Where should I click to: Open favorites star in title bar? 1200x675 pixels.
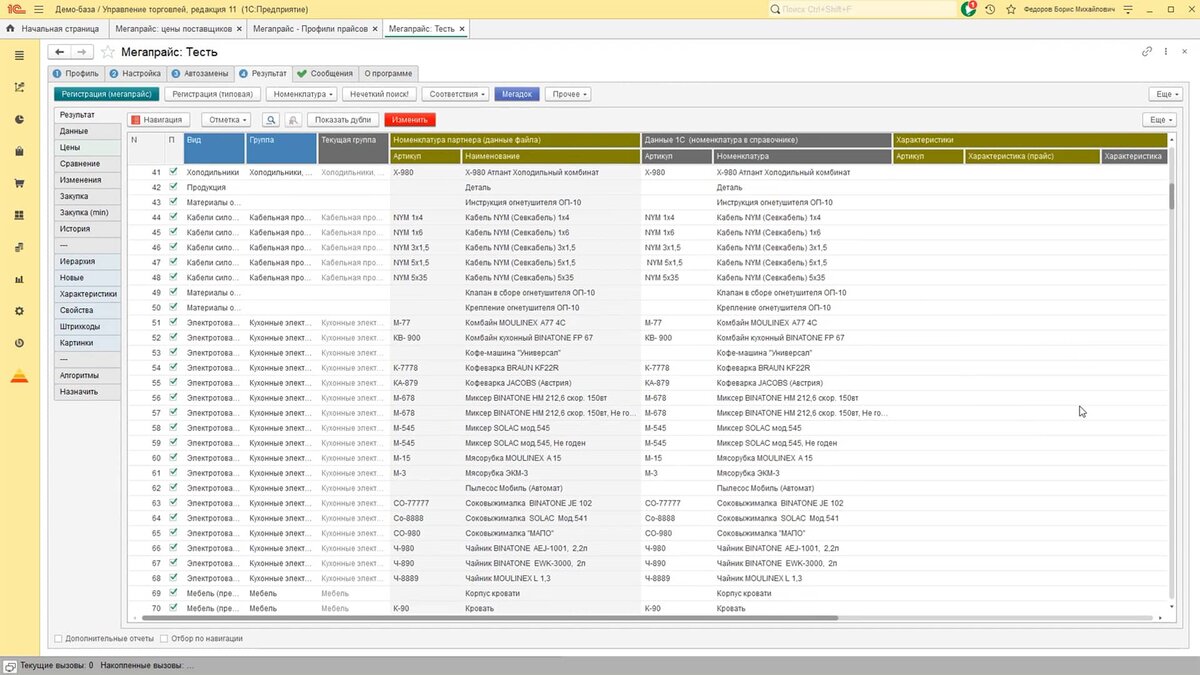pos(1010,9)
